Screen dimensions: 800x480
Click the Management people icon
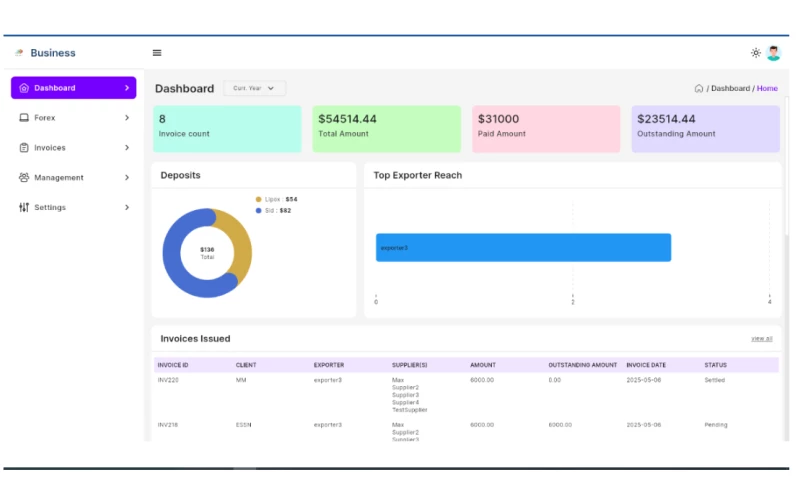(24, 178)
